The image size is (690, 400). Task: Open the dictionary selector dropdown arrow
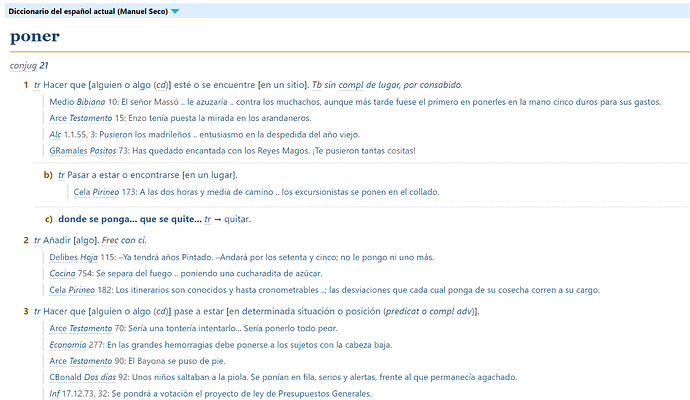175,11
